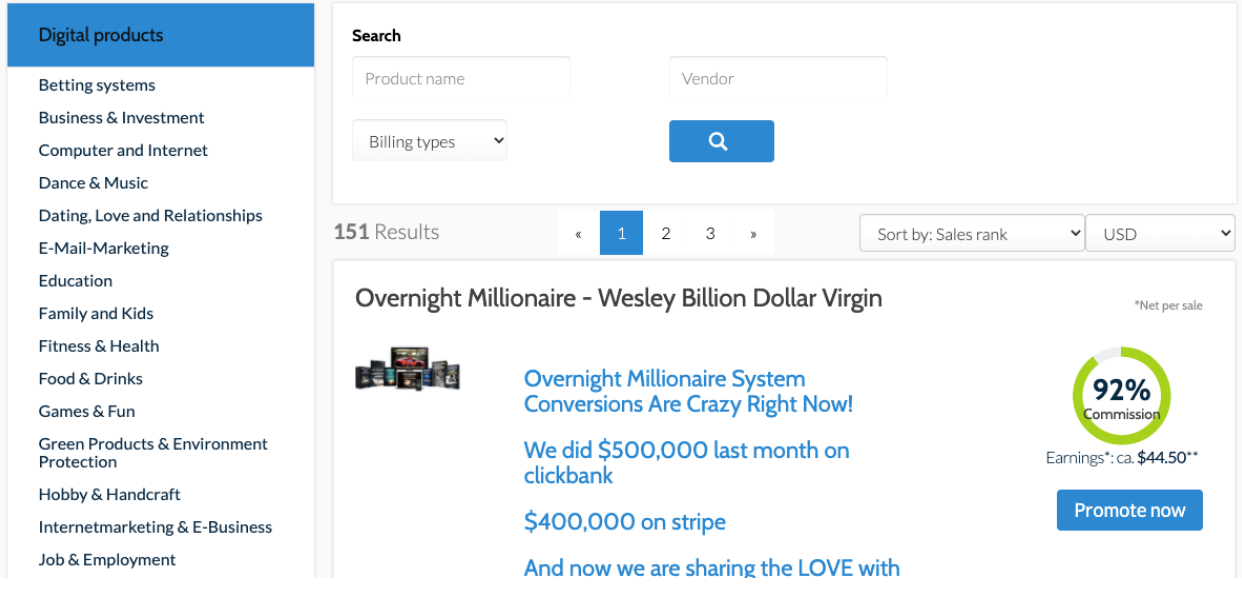The width and height of the screenshot is (1242, 590).
Task: Jump to results page 3
Action: pos(710,234)
